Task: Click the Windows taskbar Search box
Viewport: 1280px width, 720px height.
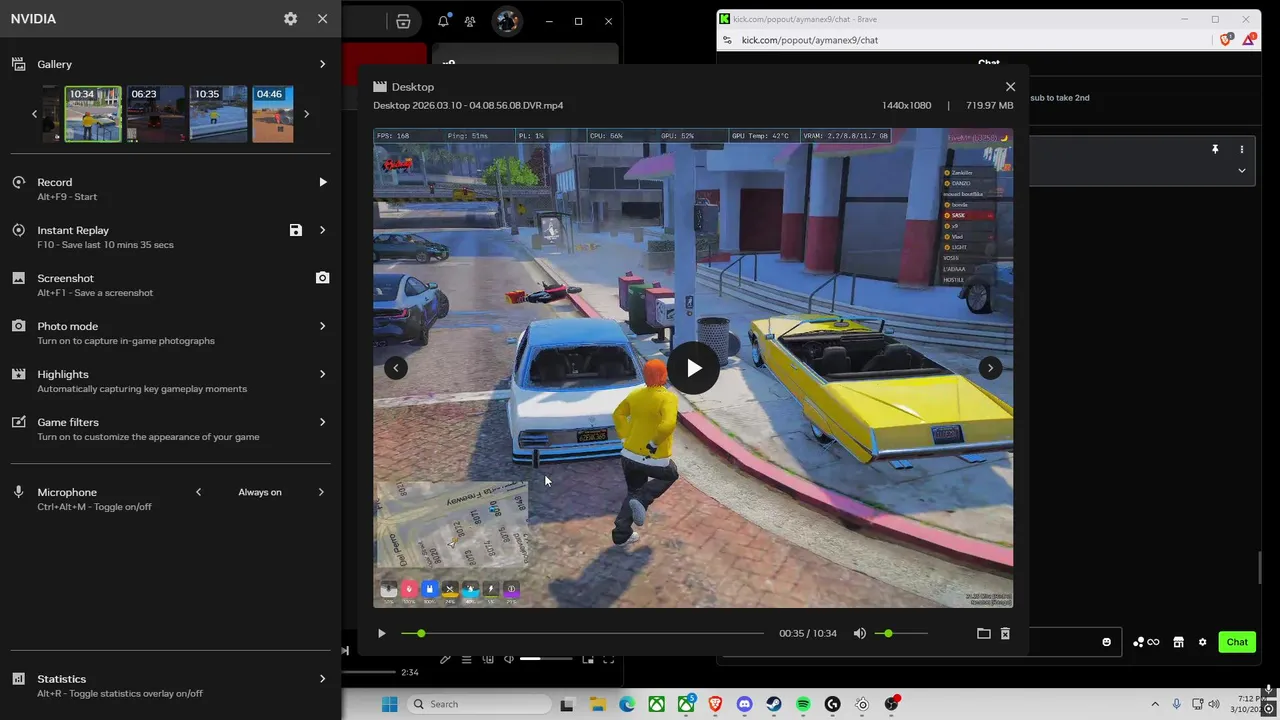Action: pos(480,704)
